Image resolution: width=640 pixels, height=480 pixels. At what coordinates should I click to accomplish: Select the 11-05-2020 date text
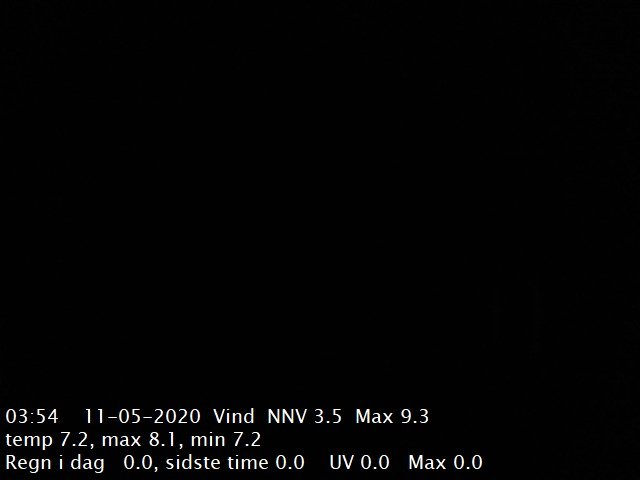(142, 417)
